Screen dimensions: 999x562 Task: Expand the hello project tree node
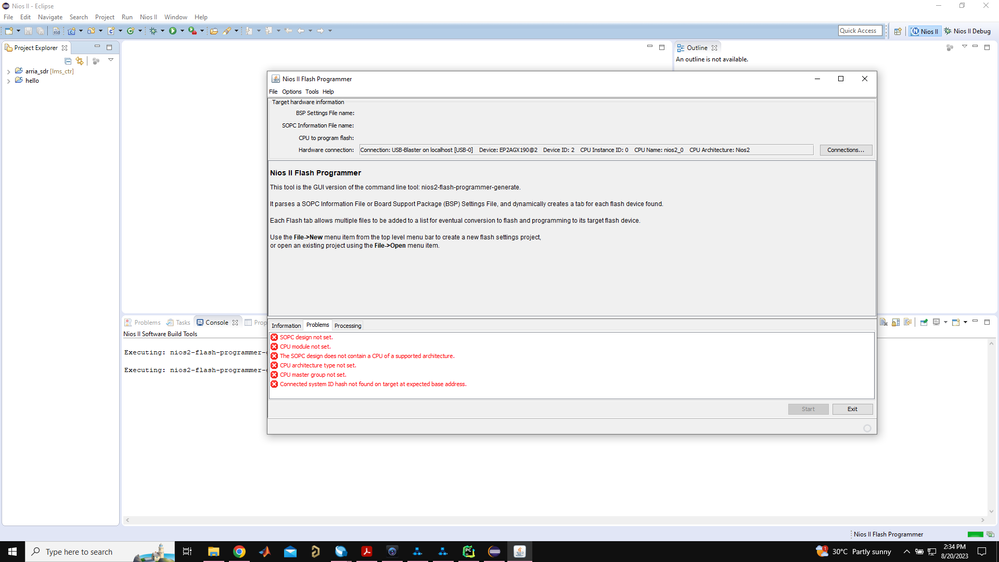9,82
